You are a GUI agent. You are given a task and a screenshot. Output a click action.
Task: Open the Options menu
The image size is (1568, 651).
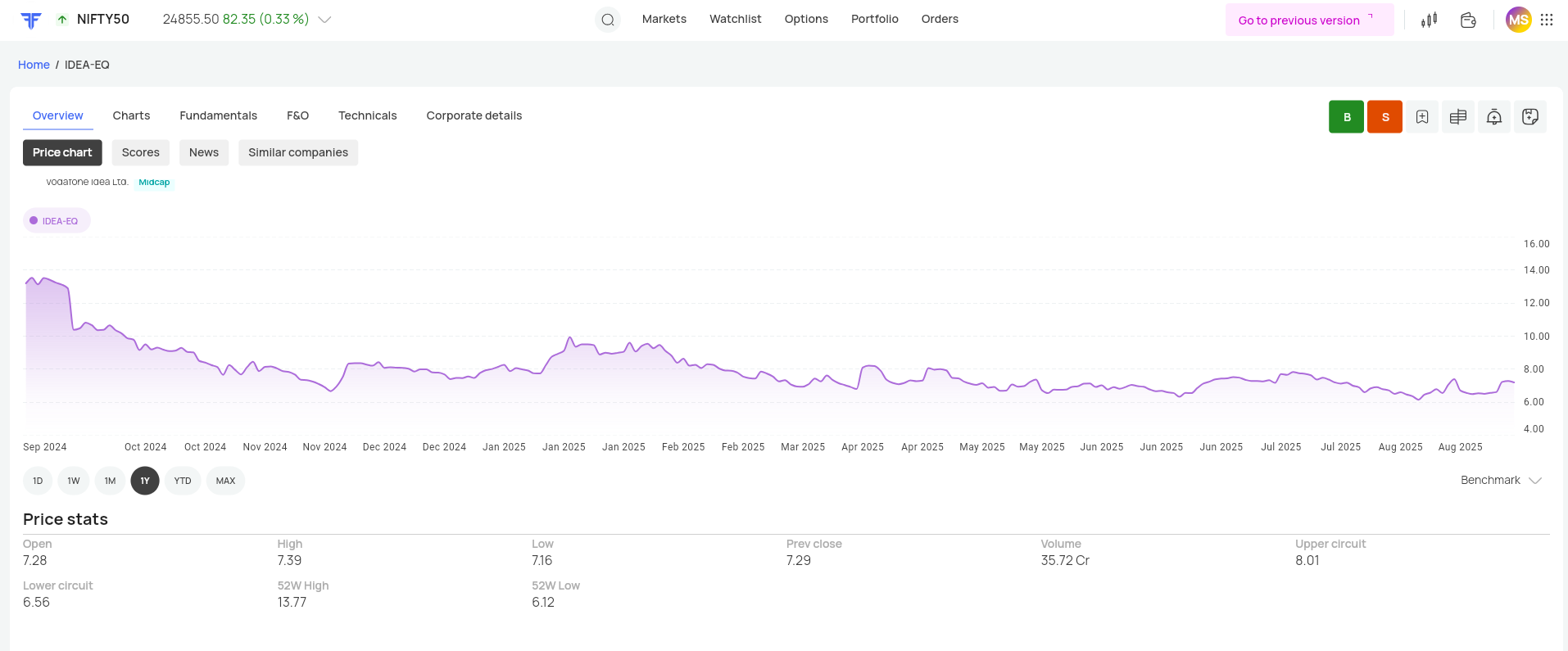[x=806, y=19]
